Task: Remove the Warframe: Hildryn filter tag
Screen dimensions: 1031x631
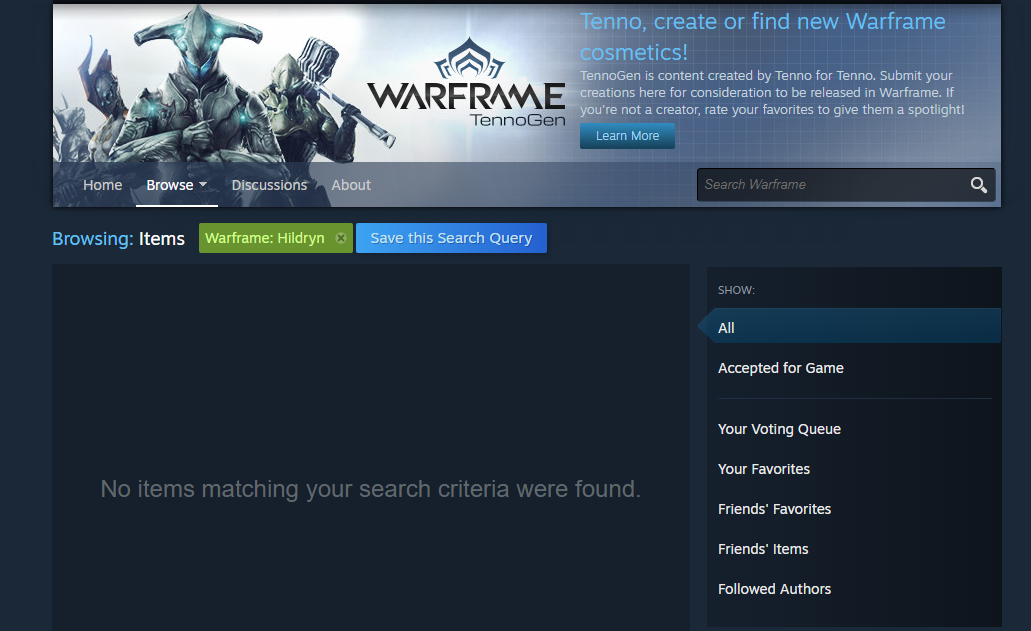Action: click(x=341, y=238)
